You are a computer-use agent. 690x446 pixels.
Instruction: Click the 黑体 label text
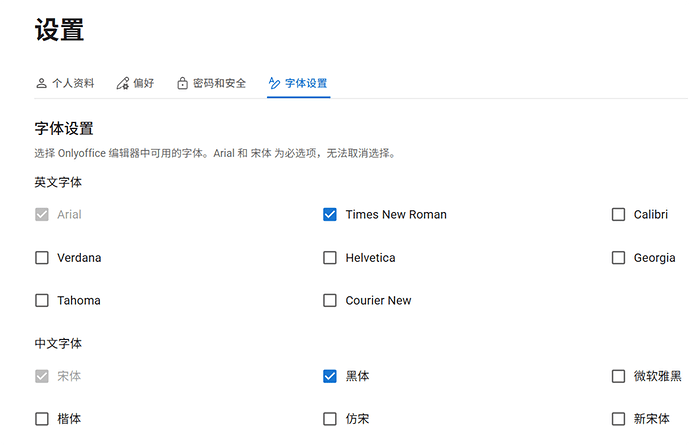[357, 377]
